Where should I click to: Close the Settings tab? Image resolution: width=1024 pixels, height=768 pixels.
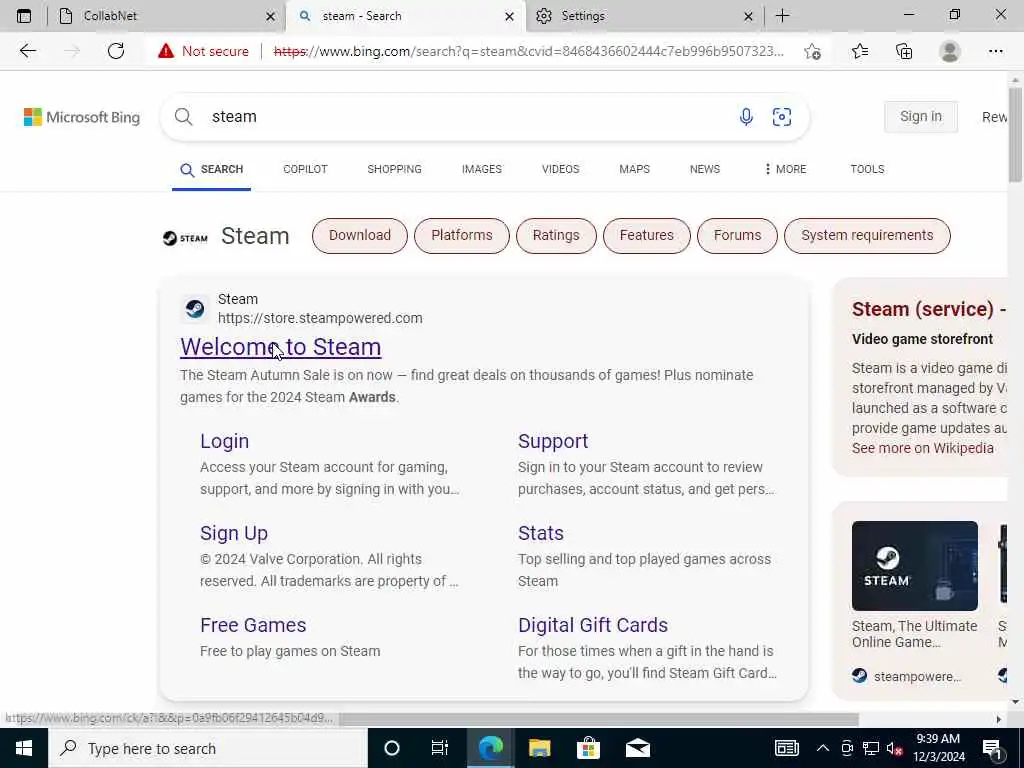point(748,16)
